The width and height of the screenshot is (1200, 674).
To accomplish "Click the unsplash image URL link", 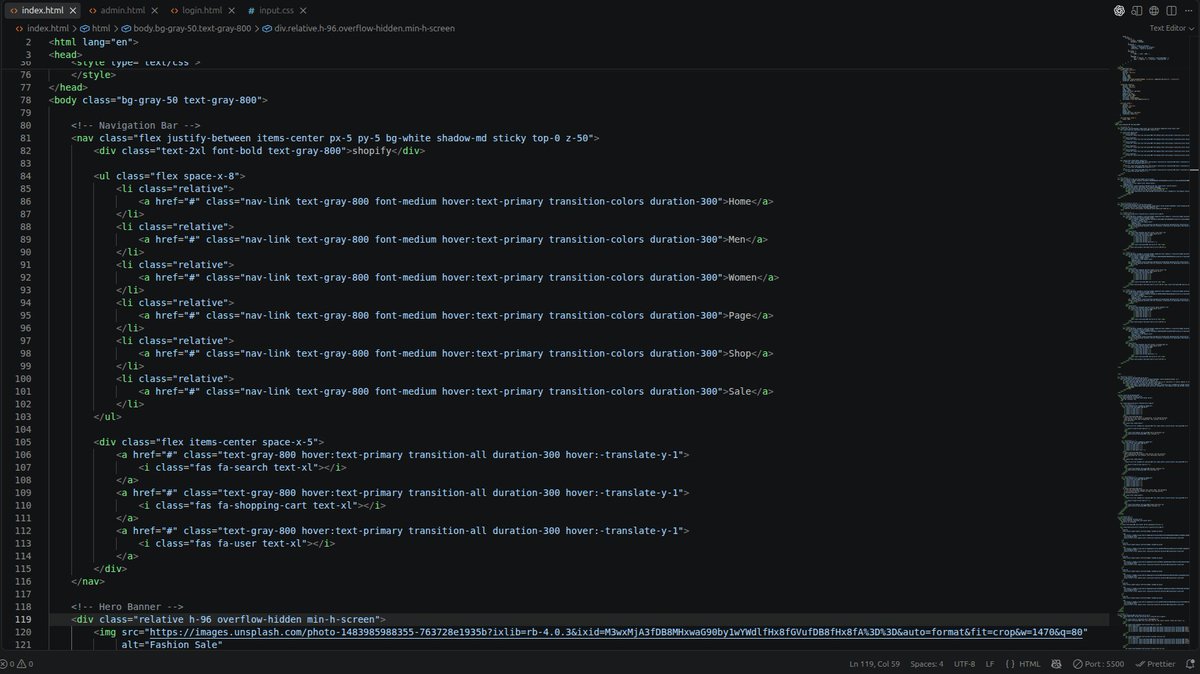I will [x=617, y=632].
